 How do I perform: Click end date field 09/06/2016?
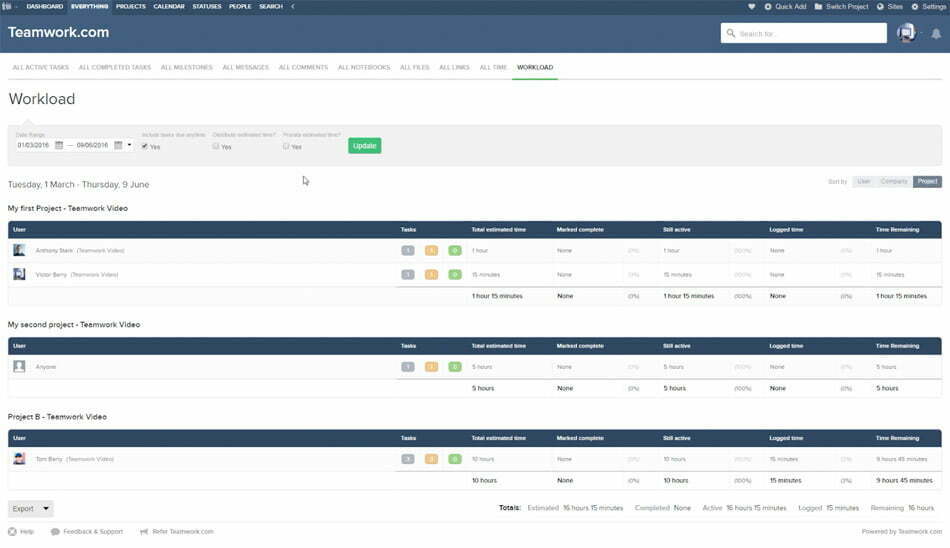coord(92,145)
